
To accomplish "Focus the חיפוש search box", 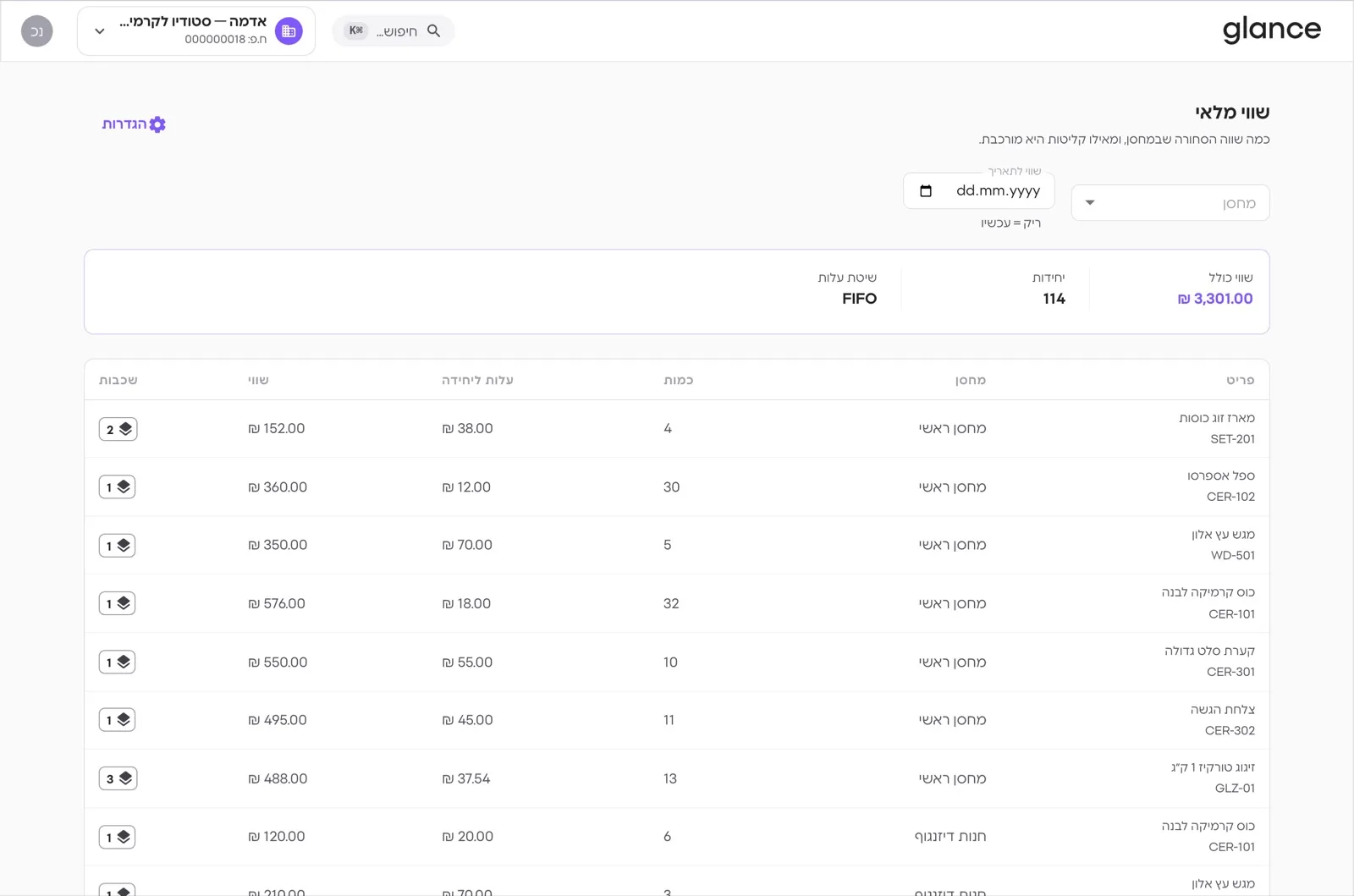I will click(394, 30).
